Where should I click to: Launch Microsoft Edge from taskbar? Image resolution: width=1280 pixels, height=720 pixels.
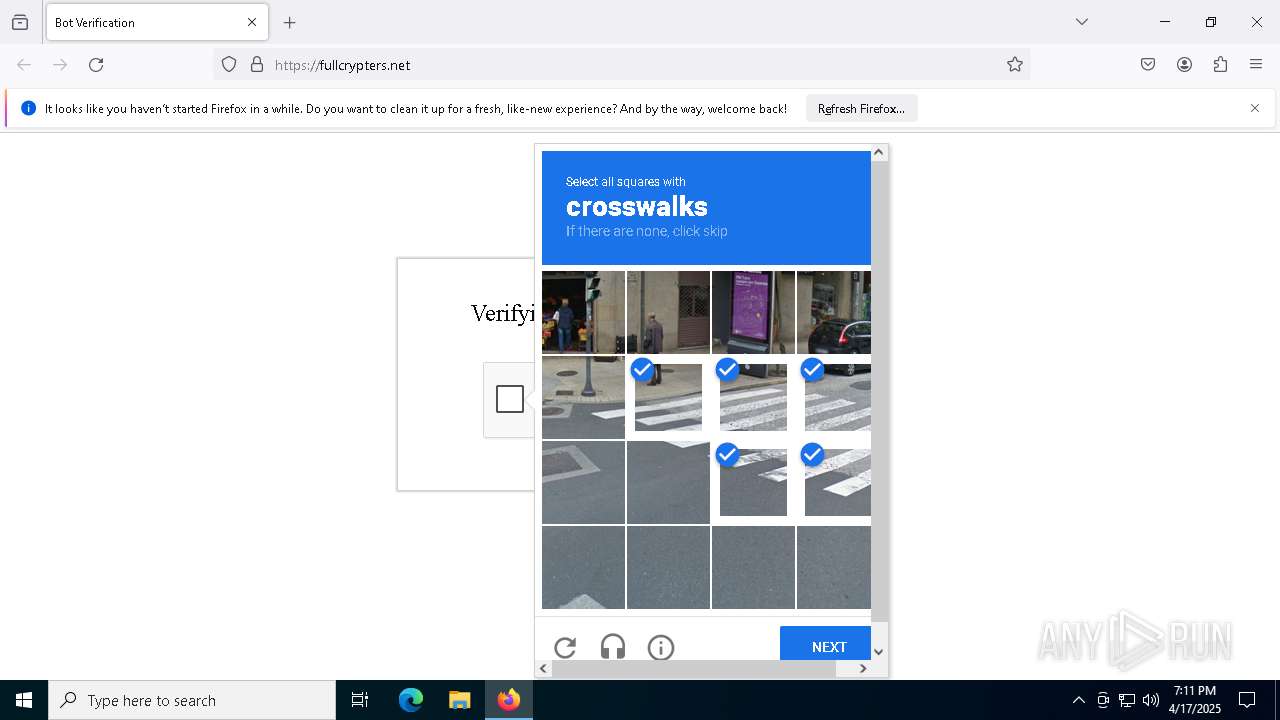411,700
